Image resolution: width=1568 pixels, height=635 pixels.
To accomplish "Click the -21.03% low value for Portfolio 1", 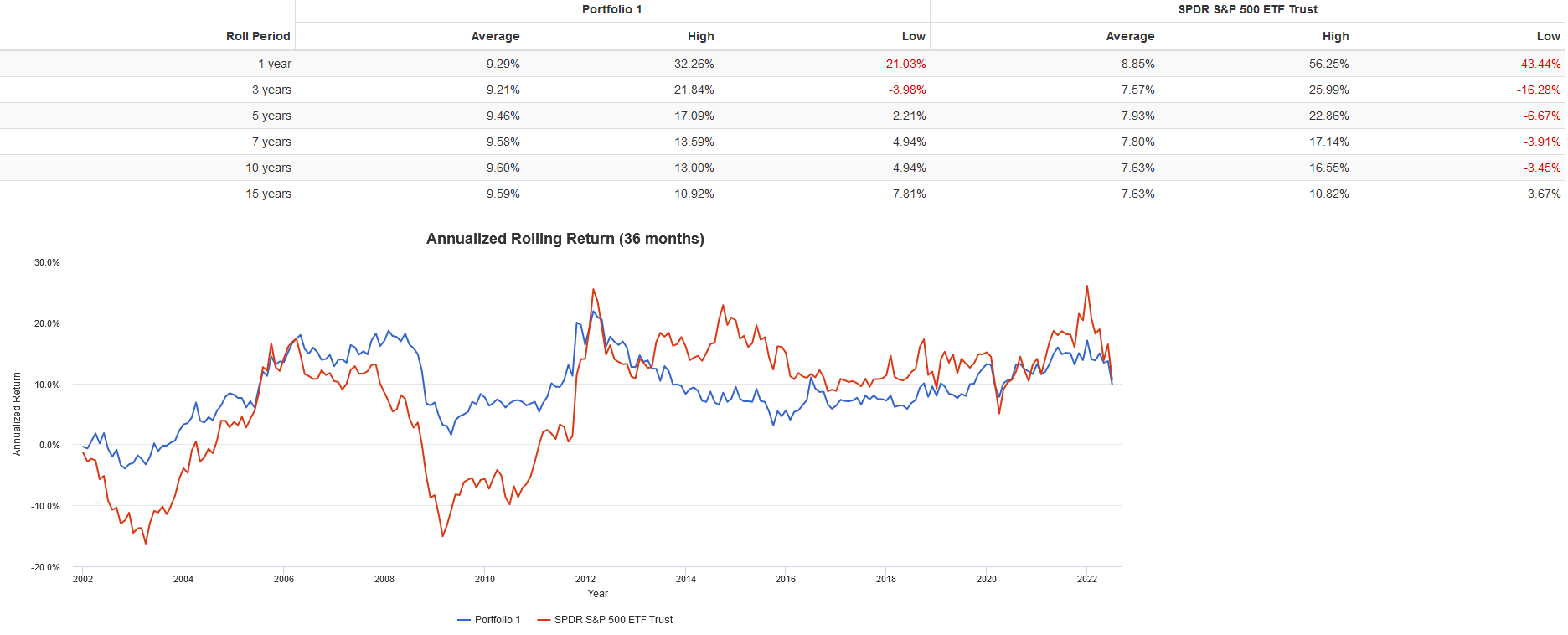I will (904, 64).
